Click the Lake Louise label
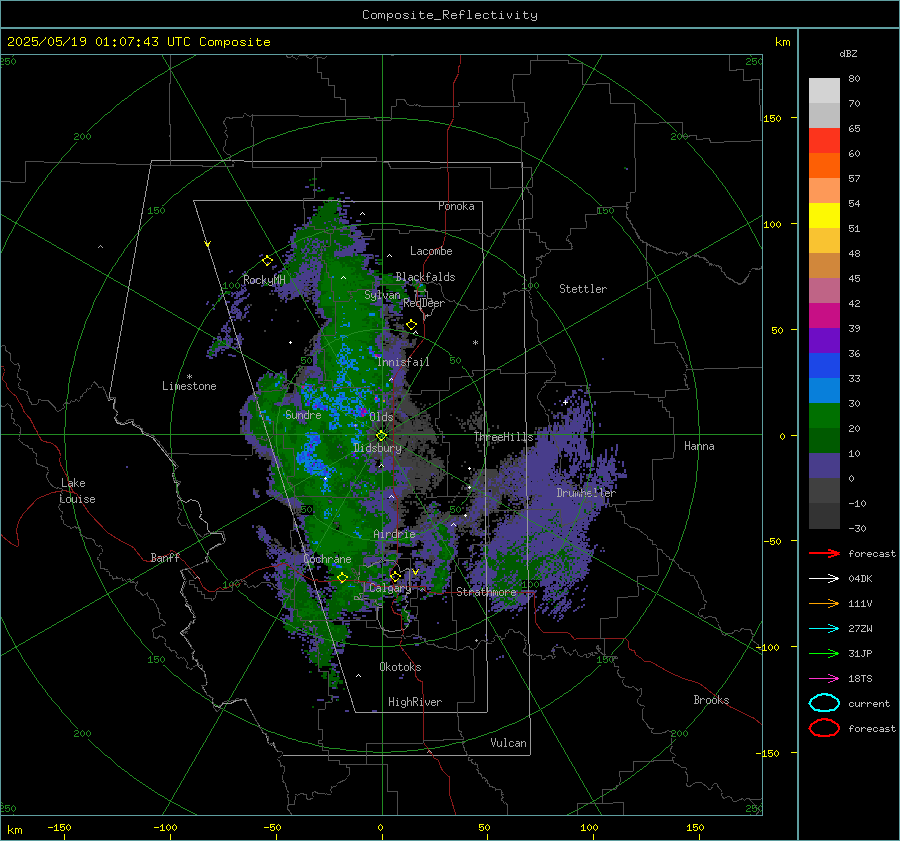 77,491
